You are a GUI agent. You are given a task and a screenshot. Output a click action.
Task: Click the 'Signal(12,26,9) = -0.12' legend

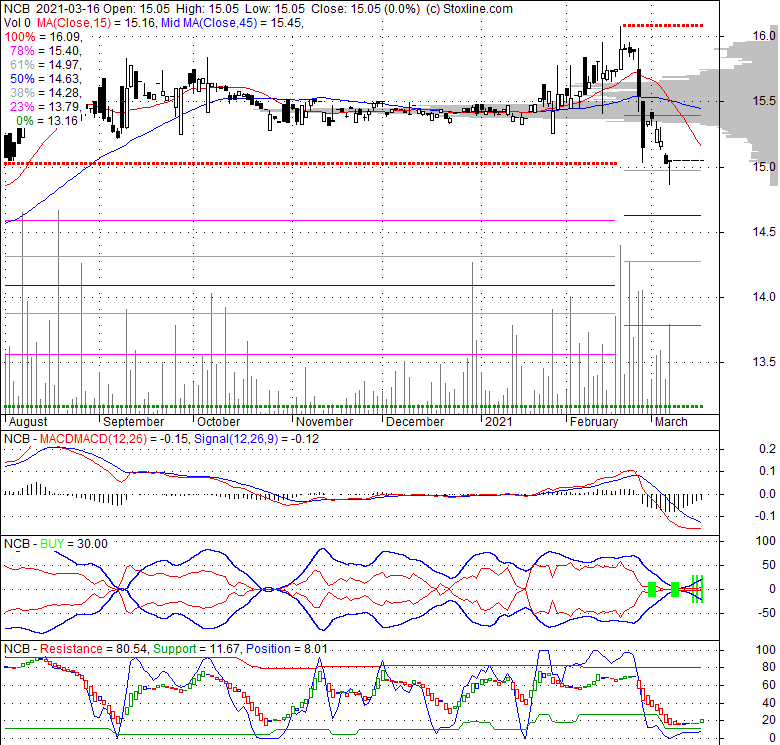256,439
